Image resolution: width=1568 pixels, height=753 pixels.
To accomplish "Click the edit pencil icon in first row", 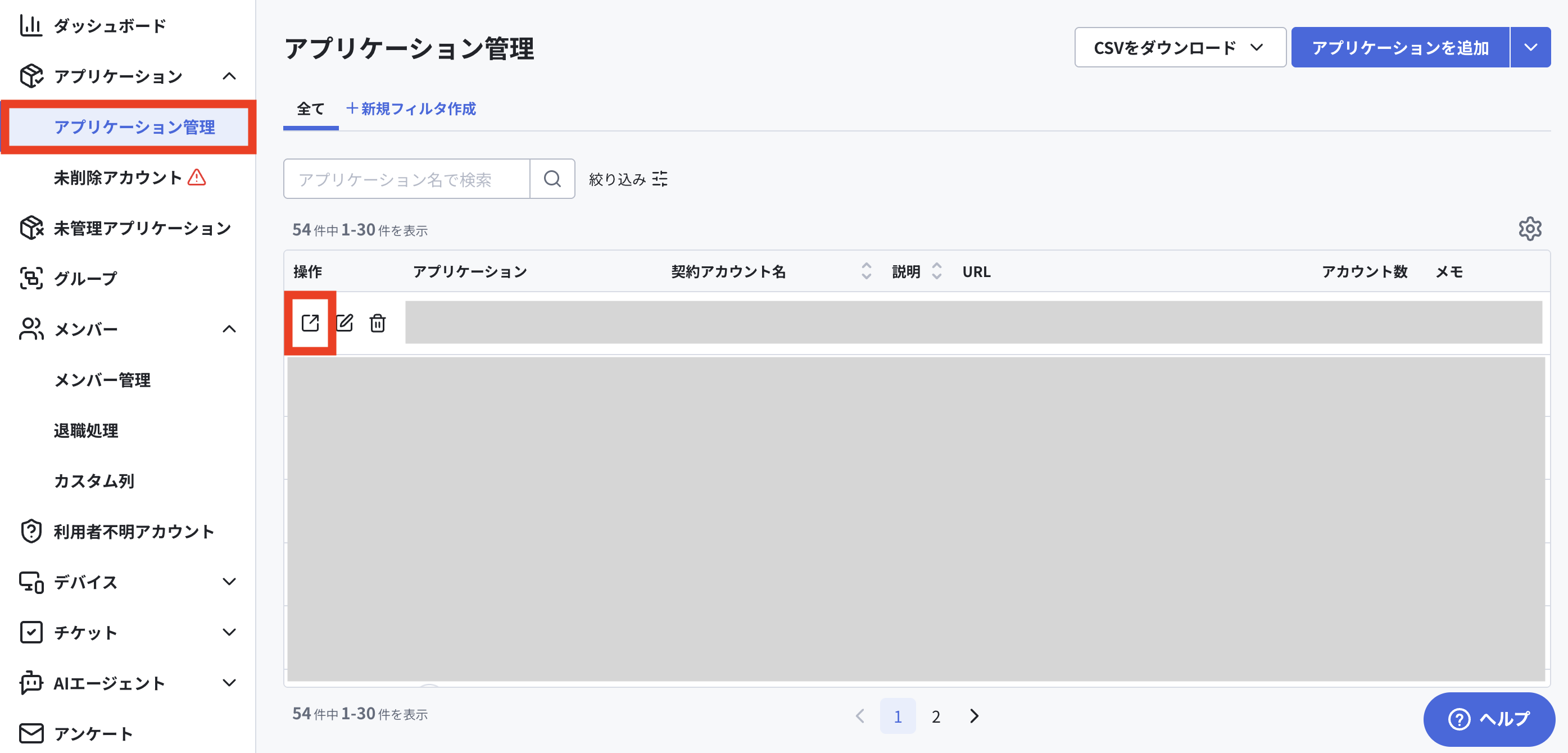I will tap(345, 323).
